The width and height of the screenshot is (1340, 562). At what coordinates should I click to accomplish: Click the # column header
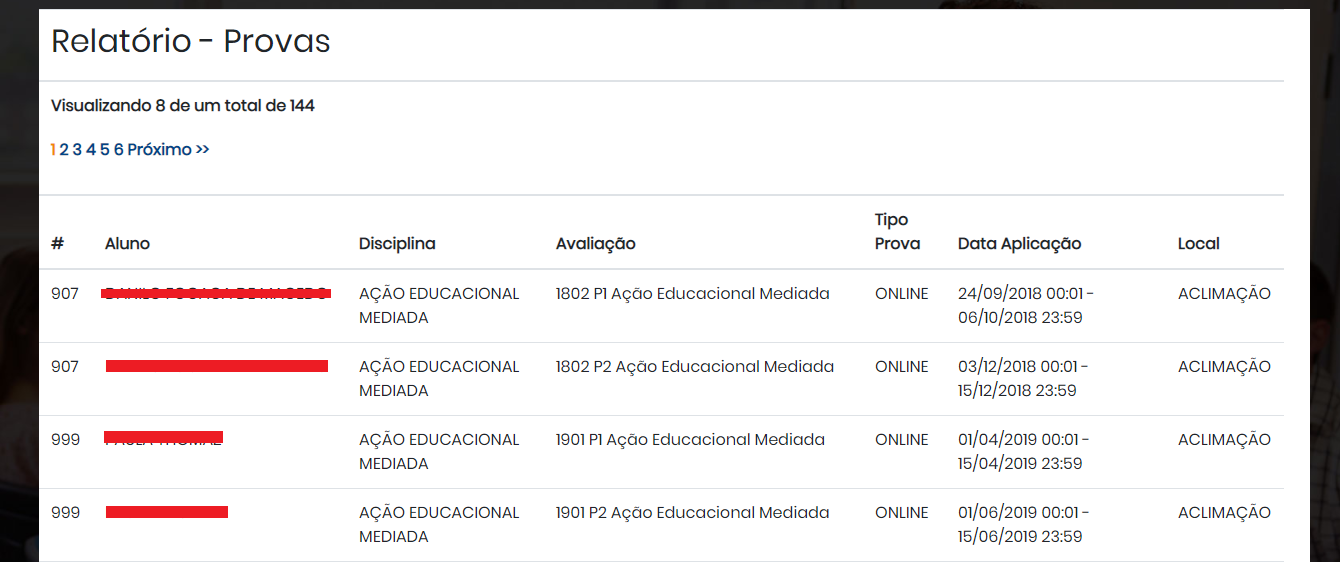pos(57,243)
